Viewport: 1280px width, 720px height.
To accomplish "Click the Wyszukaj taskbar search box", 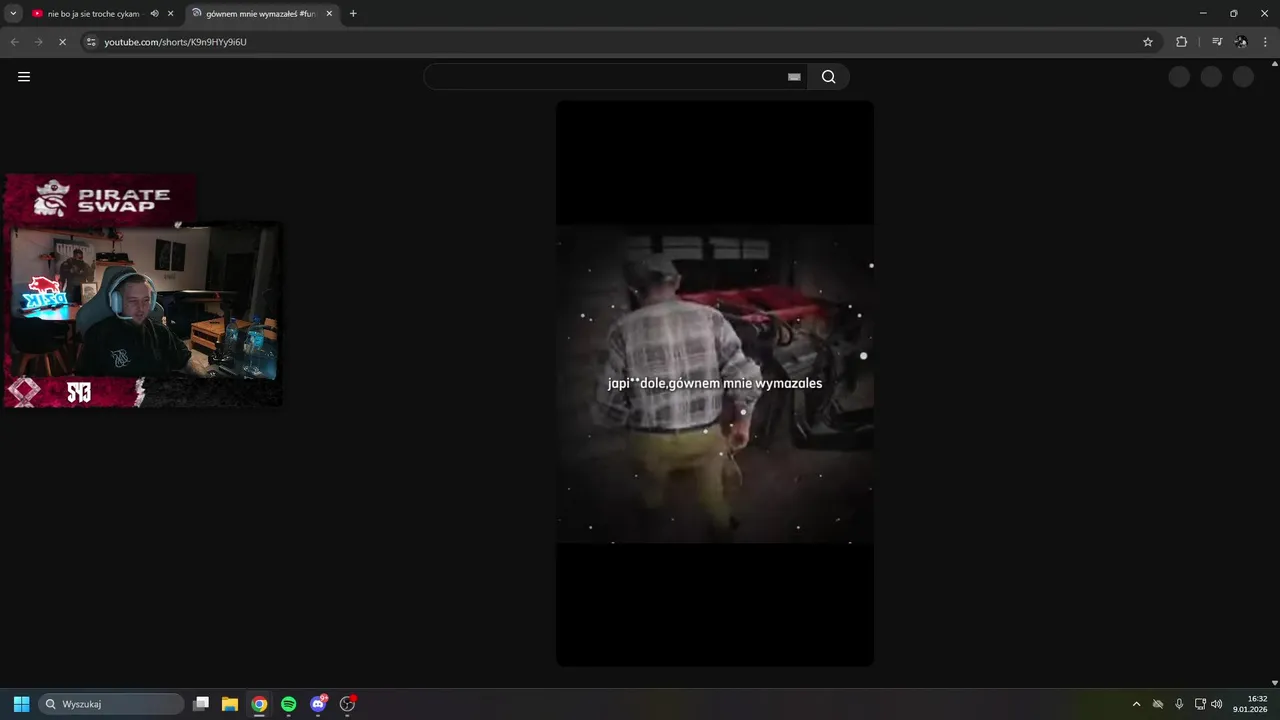I will coord(111,704).
